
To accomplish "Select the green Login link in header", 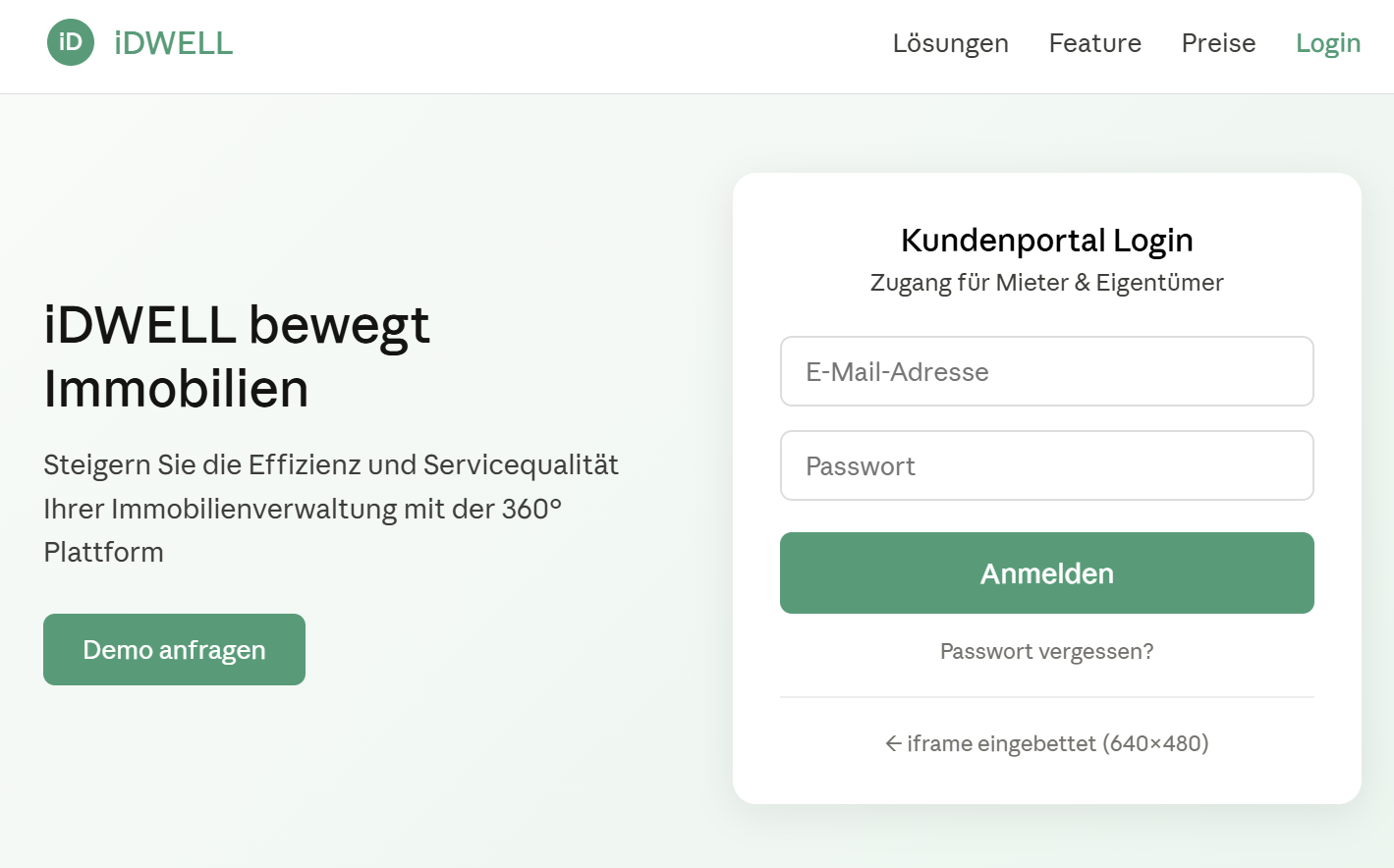I will coord(1327,43).
